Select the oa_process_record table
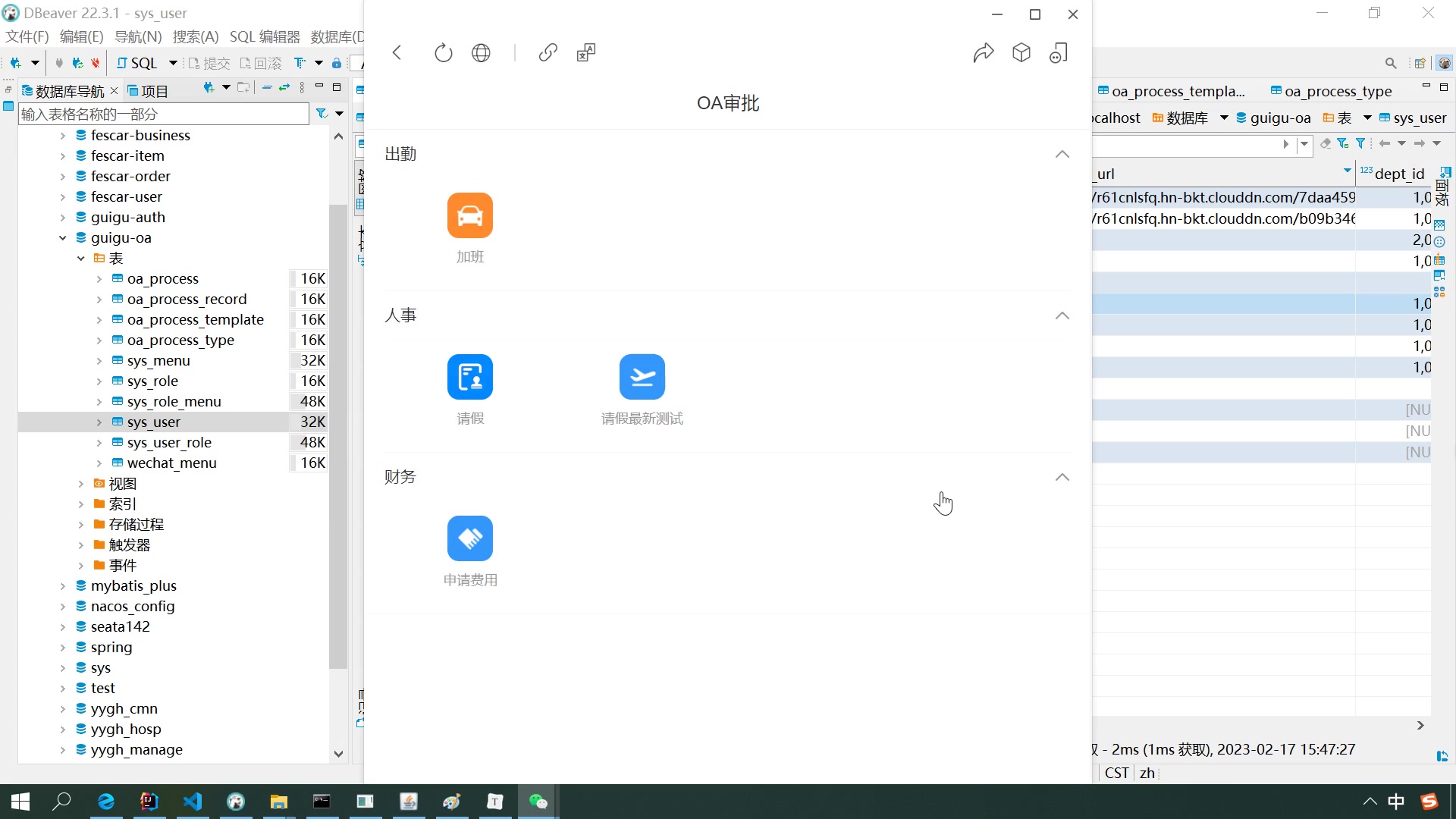The image size is (1456, 819). click(x=187, y=300)
